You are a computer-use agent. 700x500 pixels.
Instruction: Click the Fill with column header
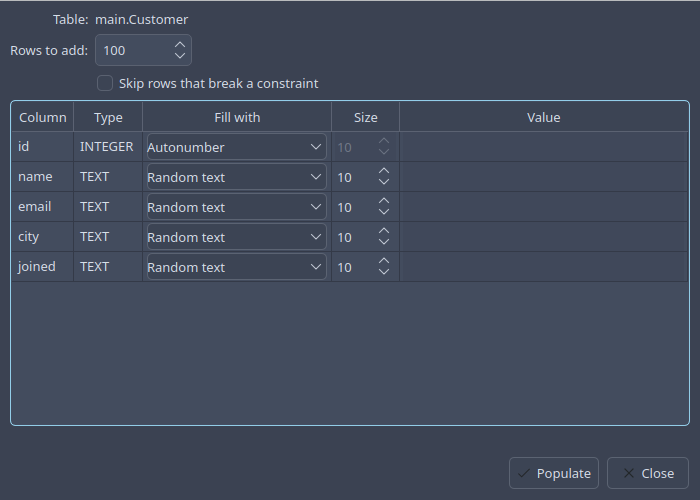tap(237, 117)
